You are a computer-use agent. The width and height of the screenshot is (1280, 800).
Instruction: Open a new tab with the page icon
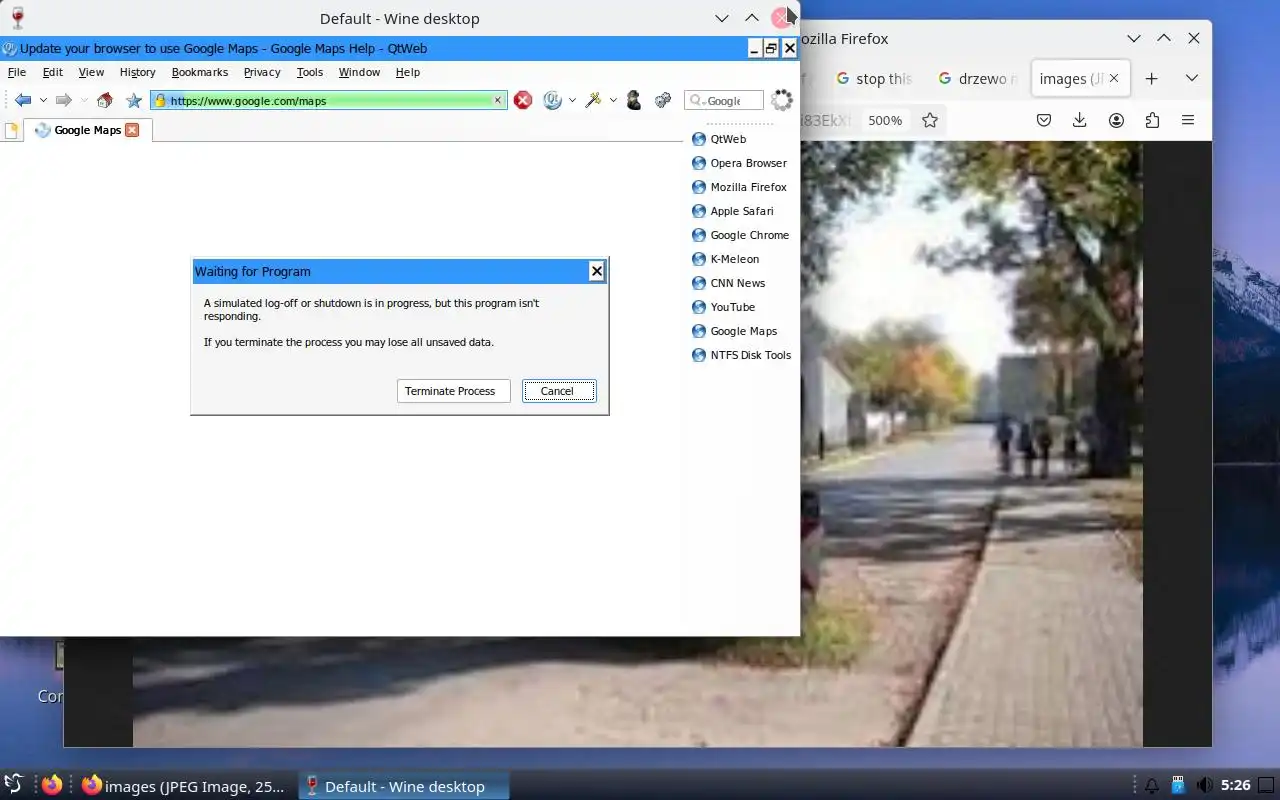tap(11, 130)
